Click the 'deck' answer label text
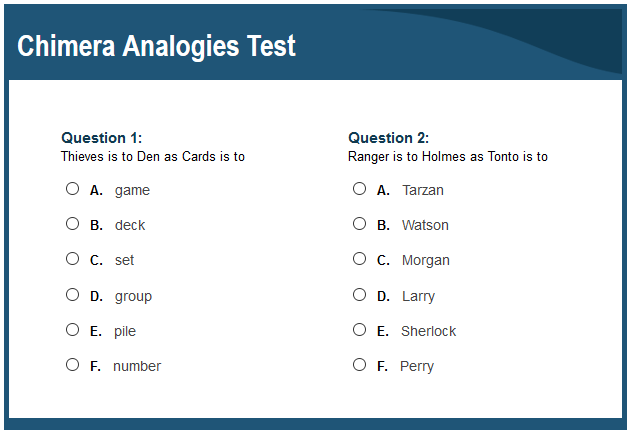Screen dimensions: 631x434 tap(130, 225)
